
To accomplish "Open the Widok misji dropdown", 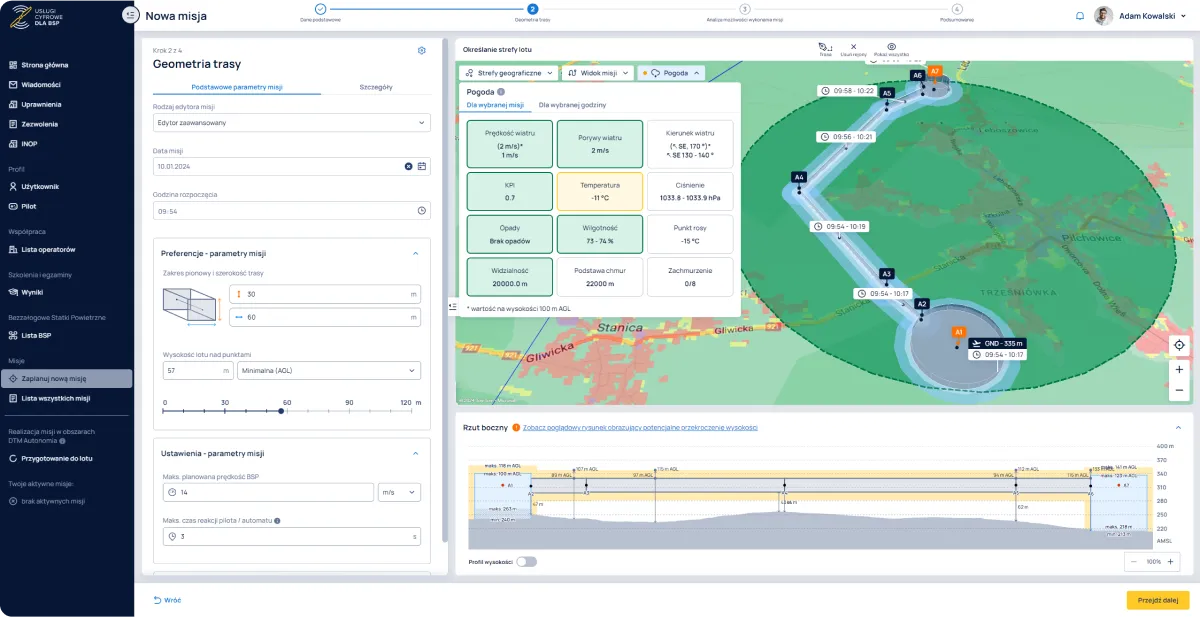I will (597, 73).
